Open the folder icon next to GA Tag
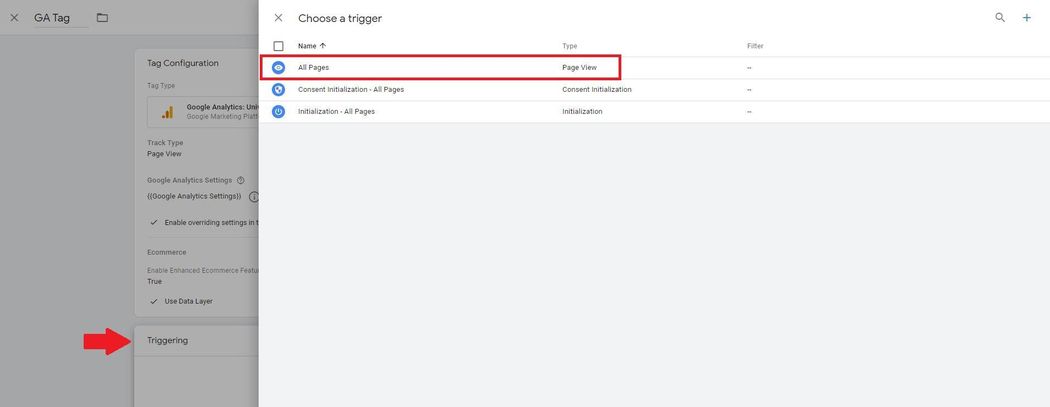Image resolution: width=1050 pixels, height=407 pixels. pos(102,17)
